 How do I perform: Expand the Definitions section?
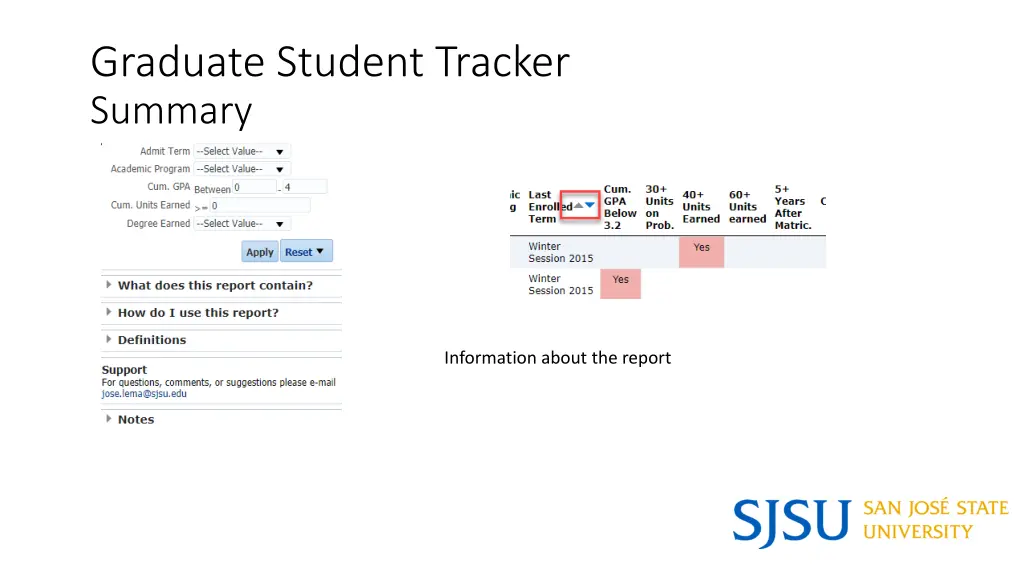click(152, 340)
